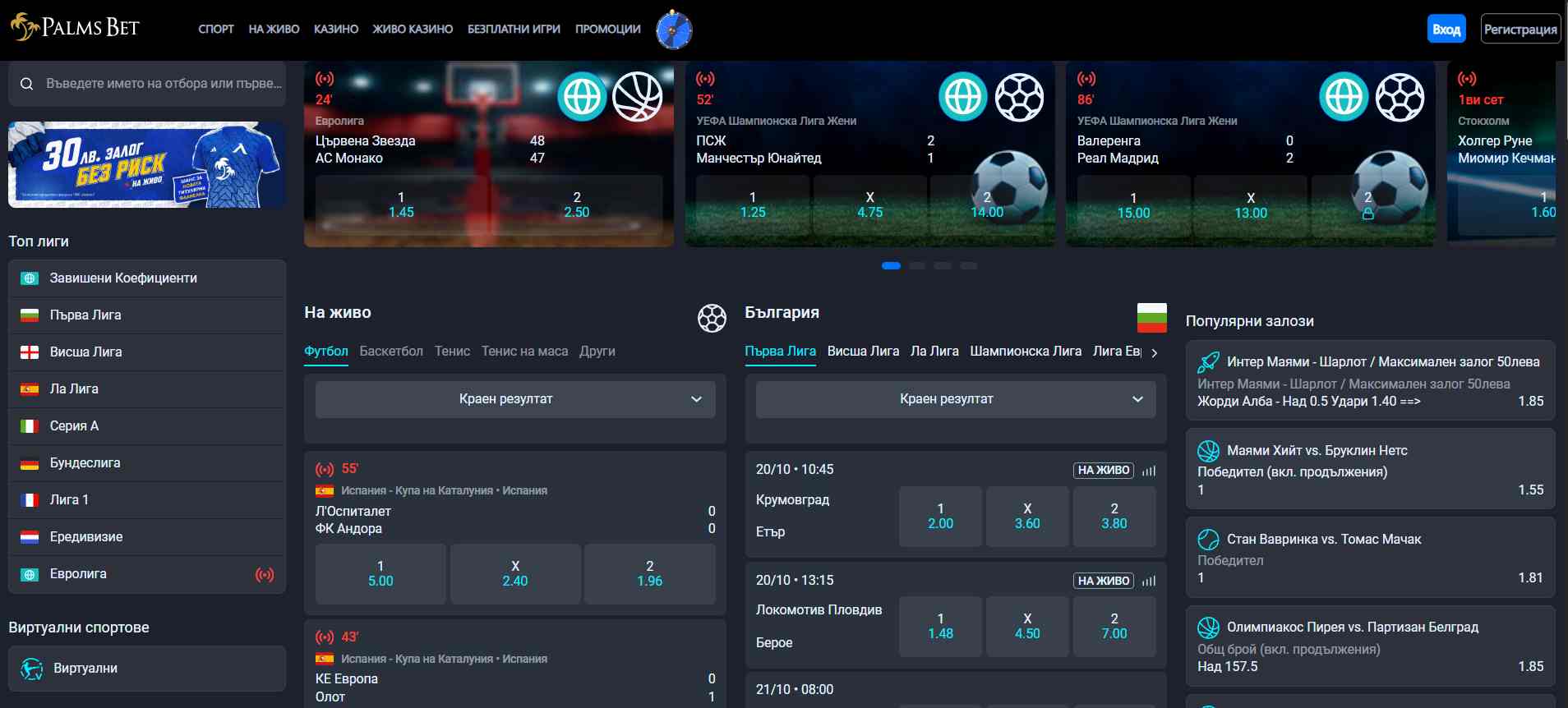Click the England flag icon for Висша Лига
The width and height of the screenshot is (1568, 708).
pyautogui.click(x=30, y=352)
